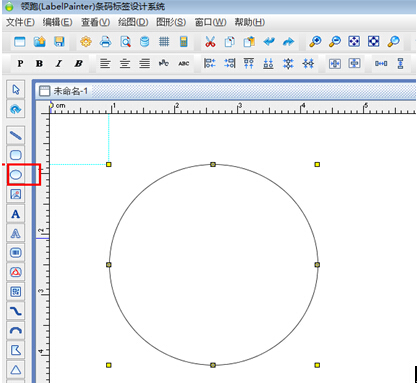Toggle the grid display icon
417x383 pixels.
pos(164,42)
